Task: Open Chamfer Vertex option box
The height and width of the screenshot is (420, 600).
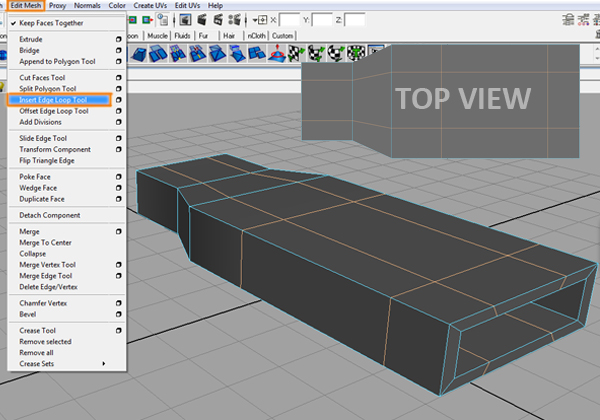Action: click(119, 303)
